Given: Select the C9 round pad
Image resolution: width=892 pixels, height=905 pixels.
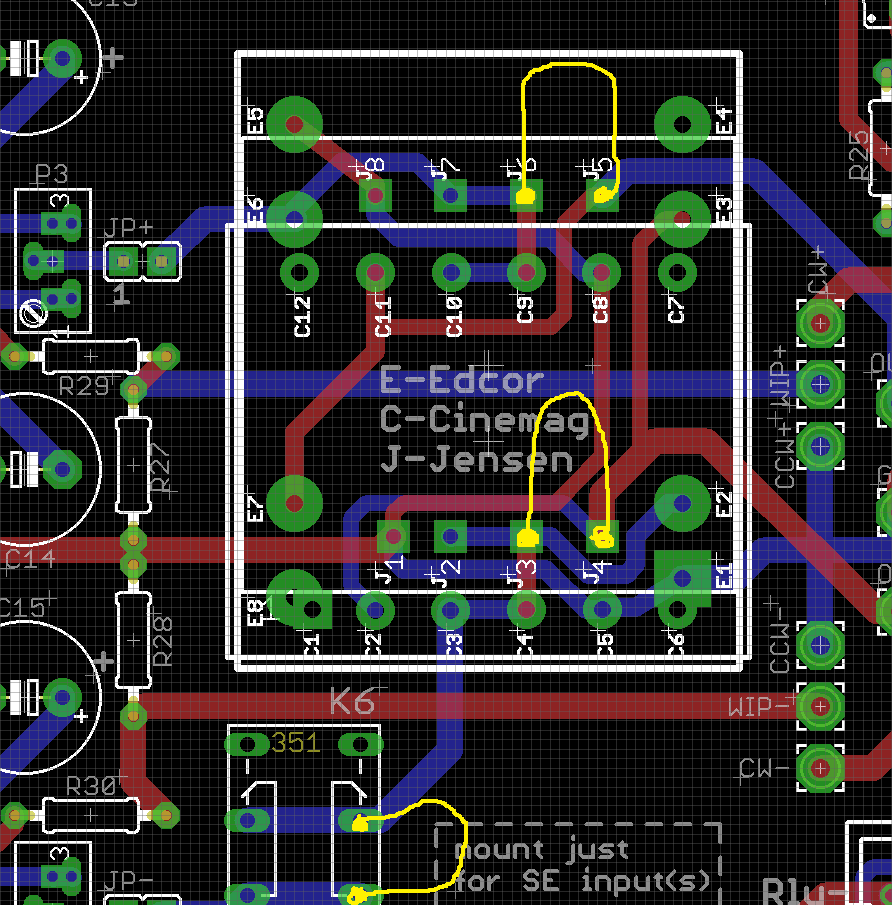Looking at the screenshot, I should tap(526, 272).
